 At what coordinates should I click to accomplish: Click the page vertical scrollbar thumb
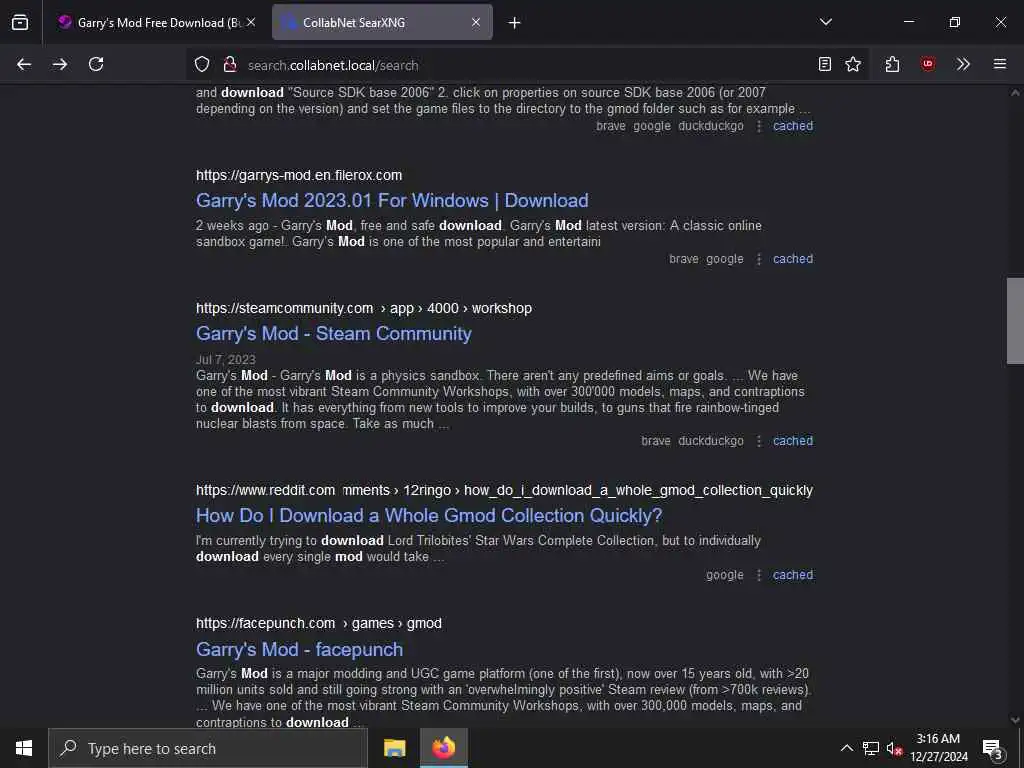point(1015,320)
